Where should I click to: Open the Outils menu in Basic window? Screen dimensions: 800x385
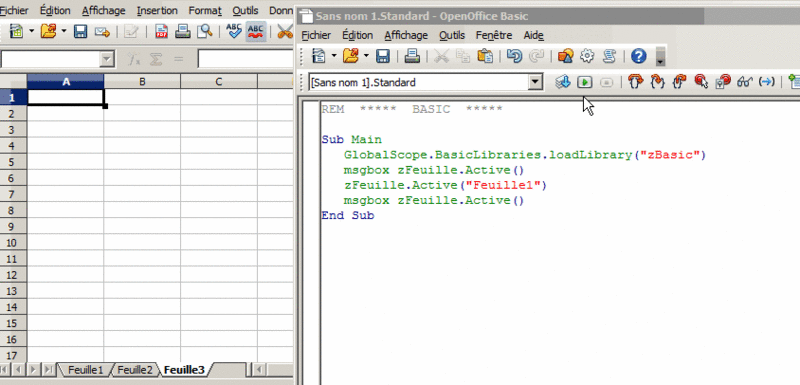(452, 35)
